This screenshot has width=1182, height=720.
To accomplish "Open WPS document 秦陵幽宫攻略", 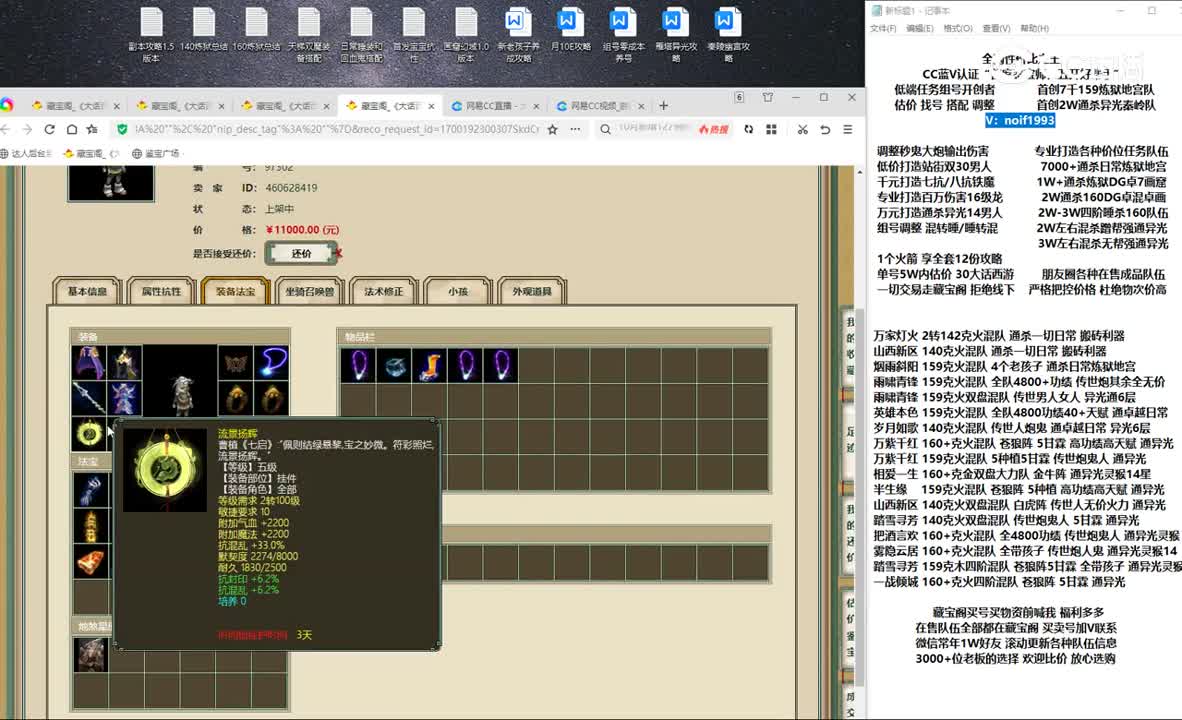I will click(x=728, y=35).
